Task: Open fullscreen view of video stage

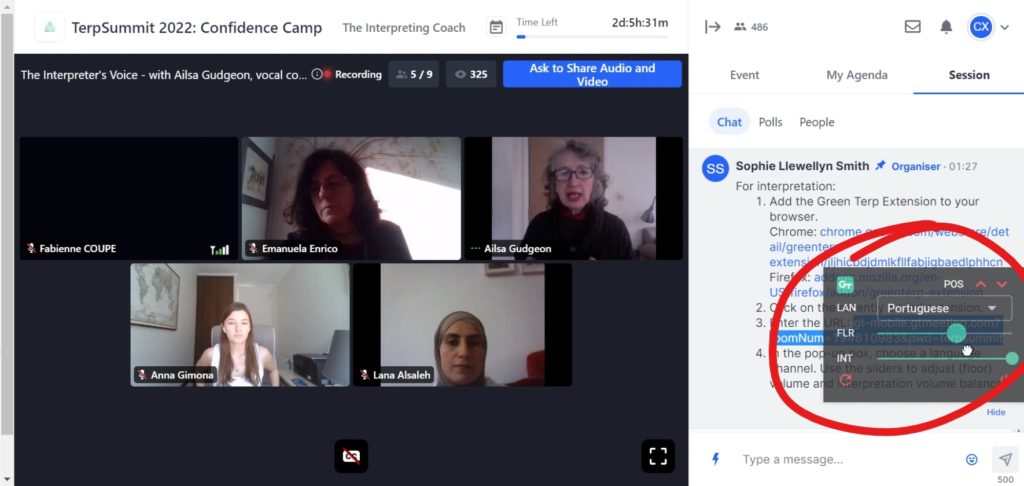Action: pos(658,456)
